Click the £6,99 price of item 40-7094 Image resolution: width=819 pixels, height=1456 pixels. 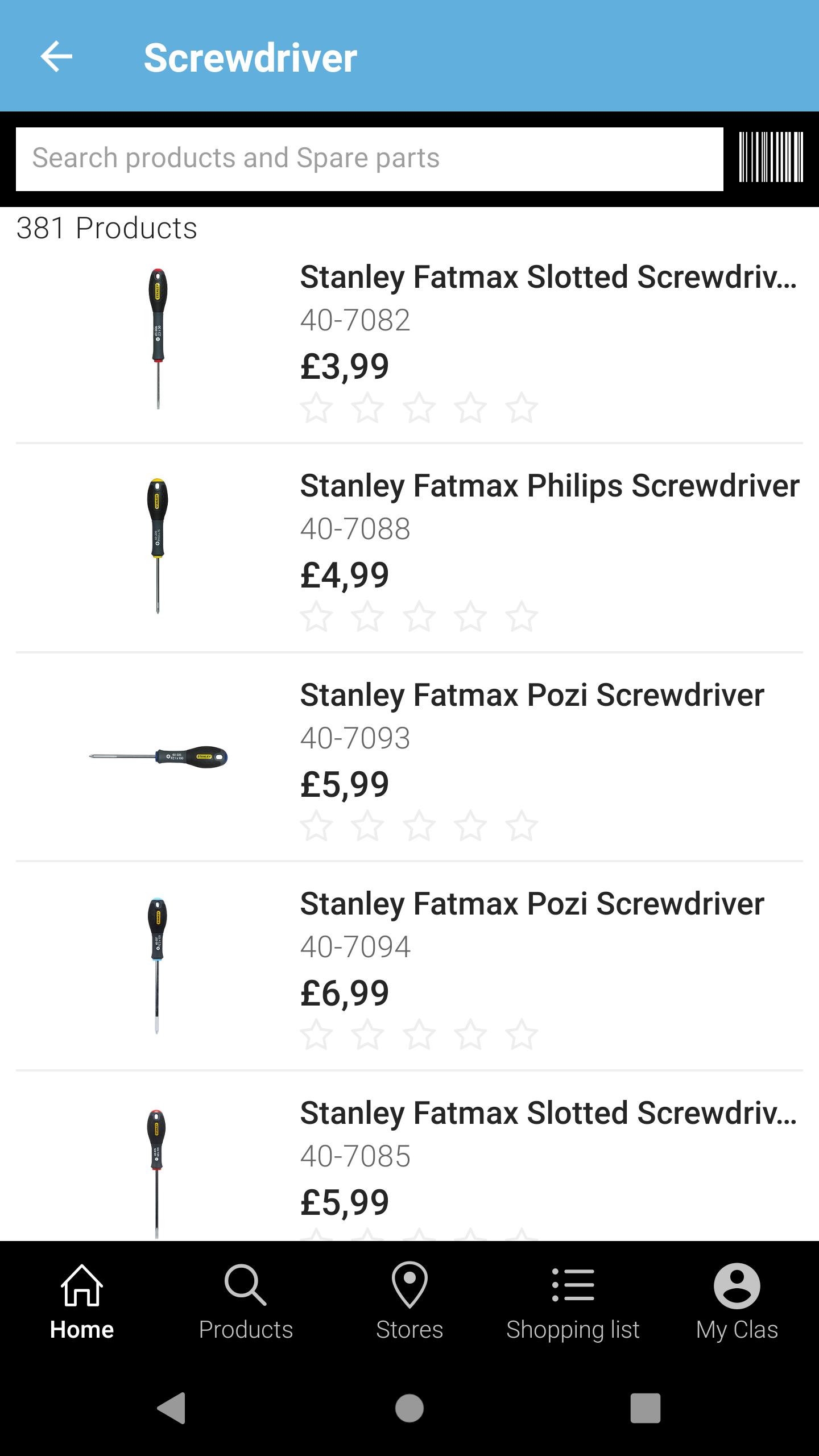click(345, 994)
